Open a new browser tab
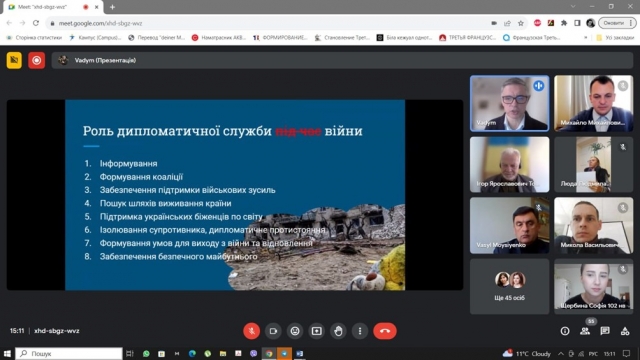This screenshot has height=360, width=640. tap(112, 7)
